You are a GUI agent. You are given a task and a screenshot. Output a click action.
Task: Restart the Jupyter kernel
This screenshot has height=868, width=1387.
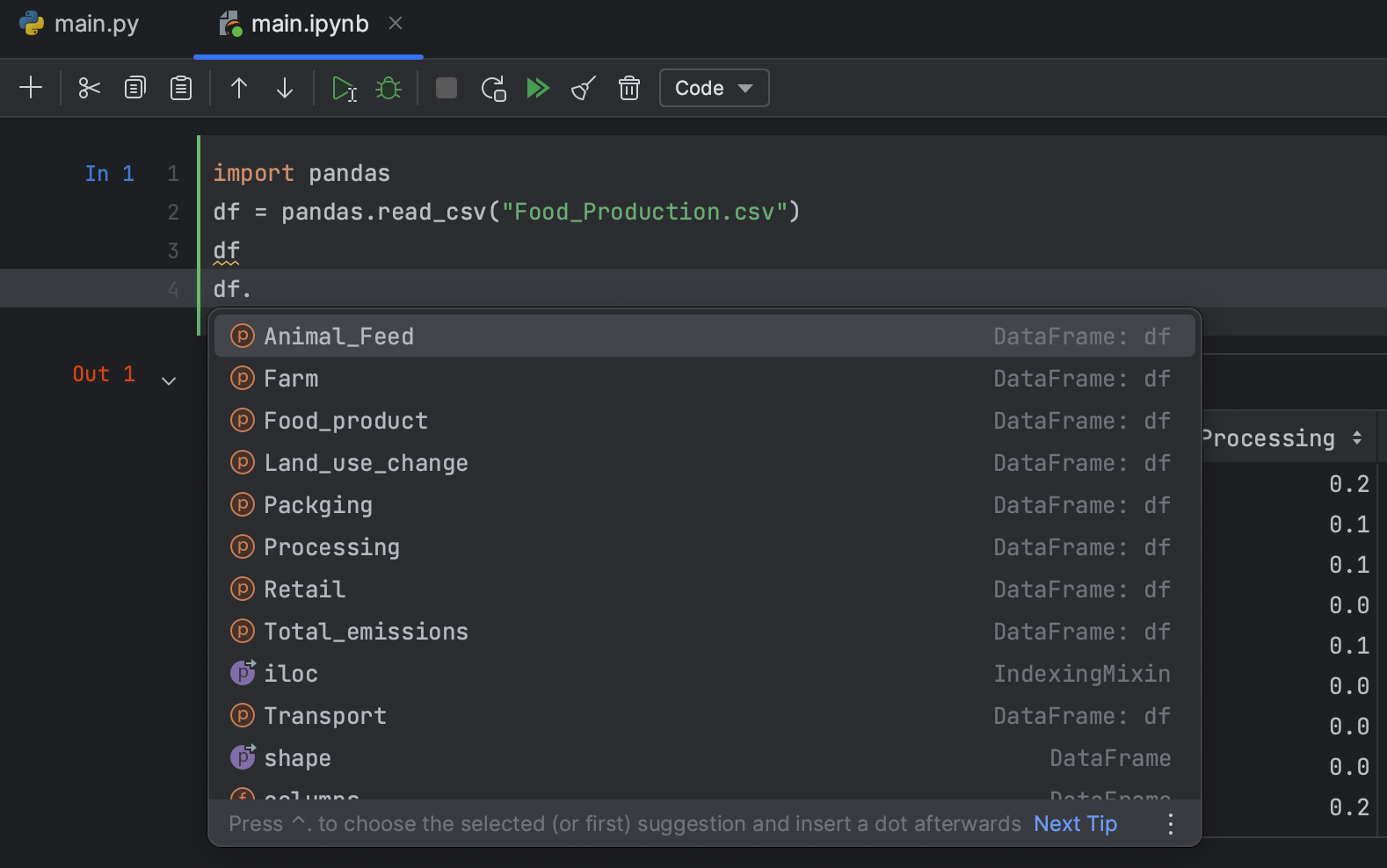tap(494, 89)
